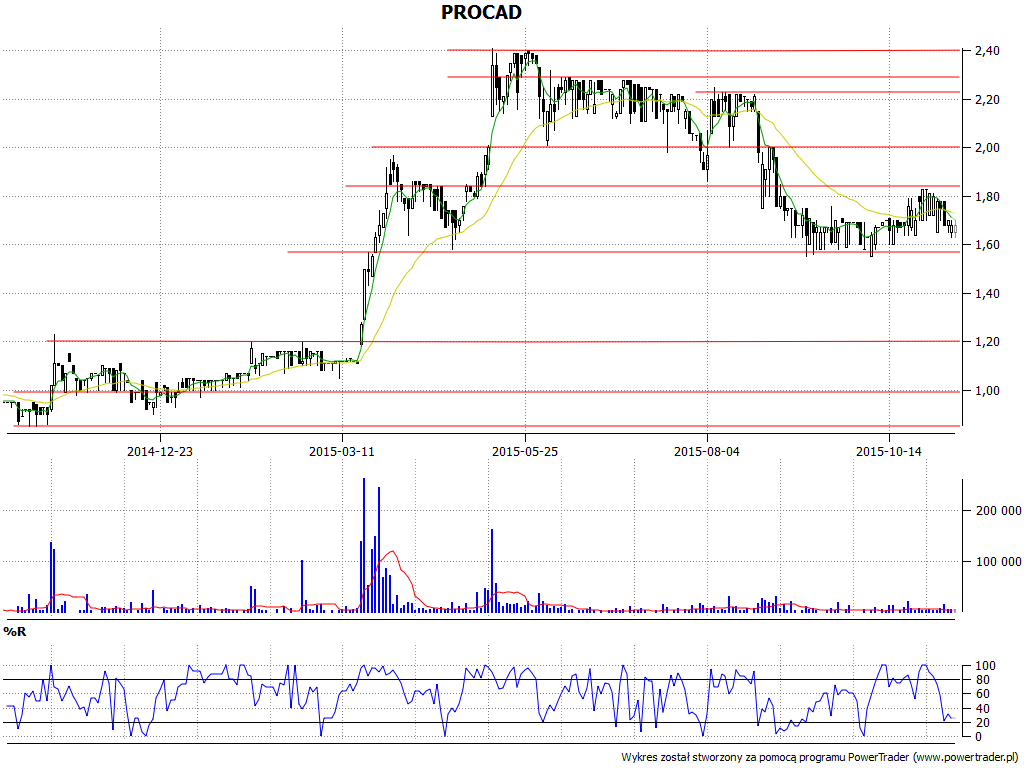This screenshot has height=768, width=1024.
Task: Click the 100 level on %R axis
Action: coord(985,666)
